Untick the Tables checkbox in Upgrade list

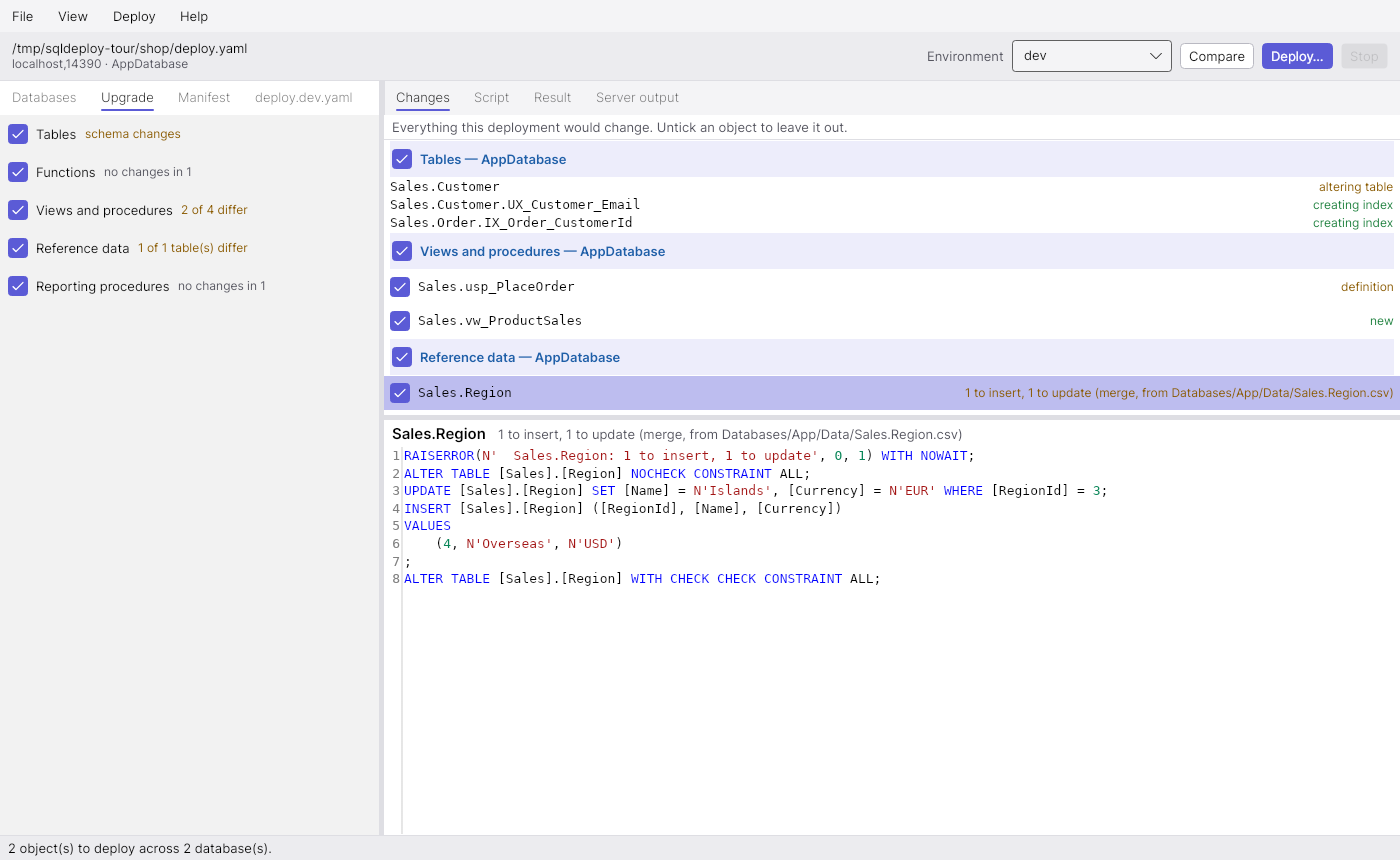pos(18,134)
